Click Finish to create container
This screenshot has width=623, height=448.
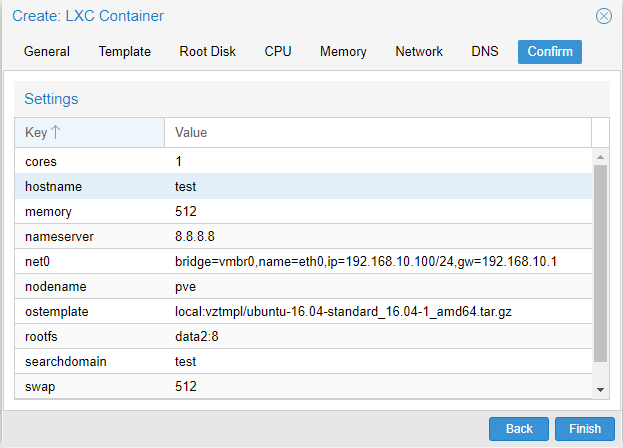click(x=585, y=429)
